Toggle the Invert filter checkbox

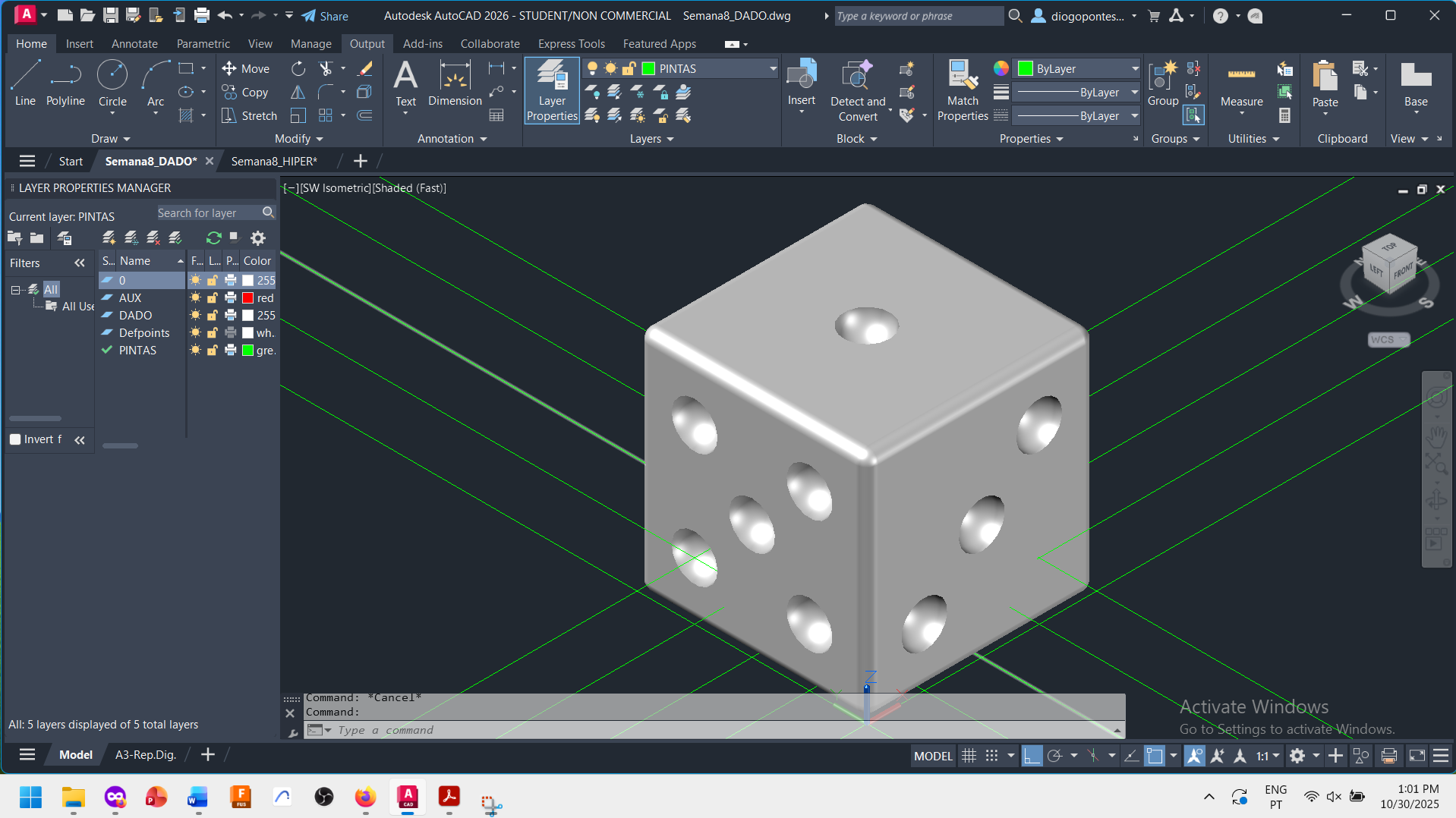15,439
